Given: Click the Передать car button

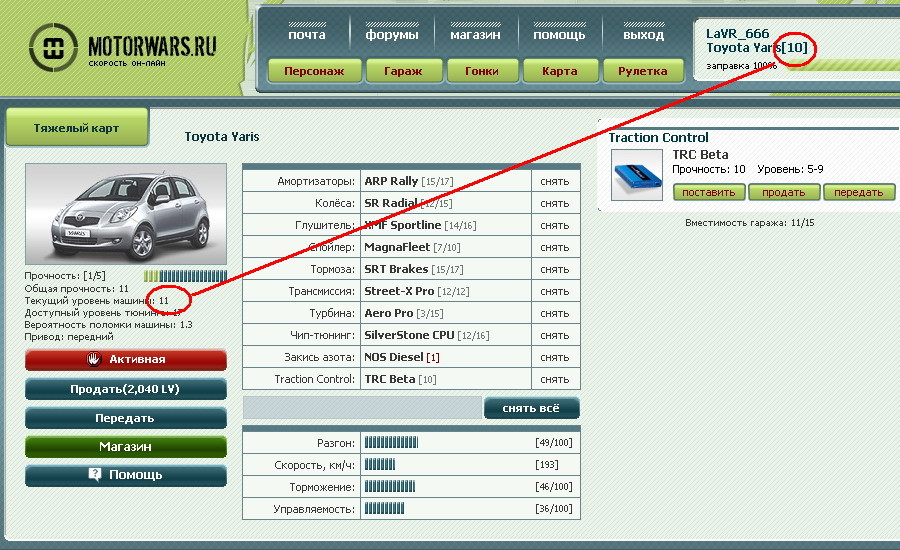Looking at the screenshot, I should [126, 418].
